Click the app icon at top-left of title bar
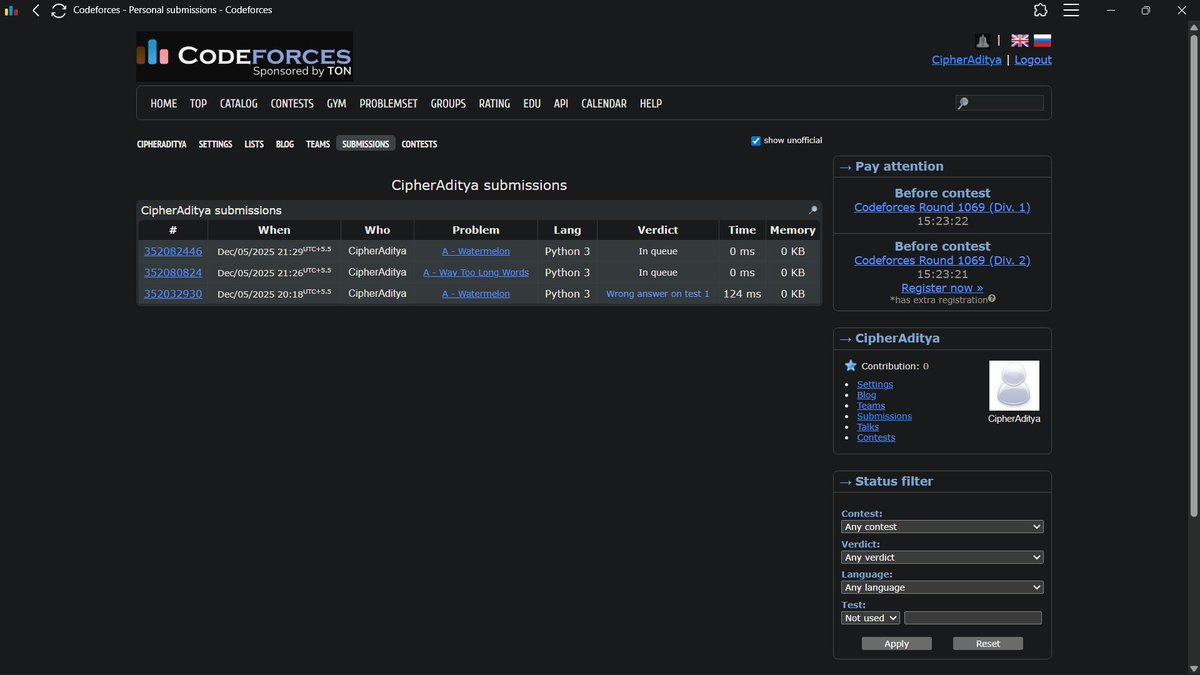 (12, 10)
